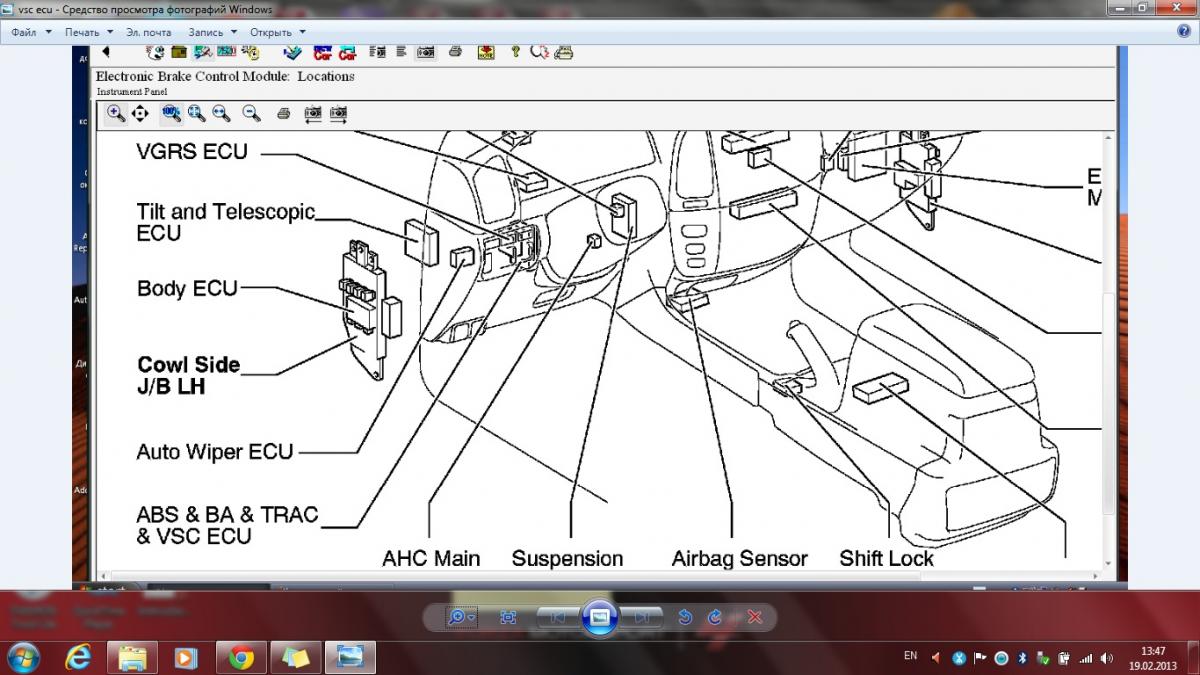The width and height of the screenshot is (1200, 675).
Task: Select the pan move-arrows tool
Action: pos(140,114)
